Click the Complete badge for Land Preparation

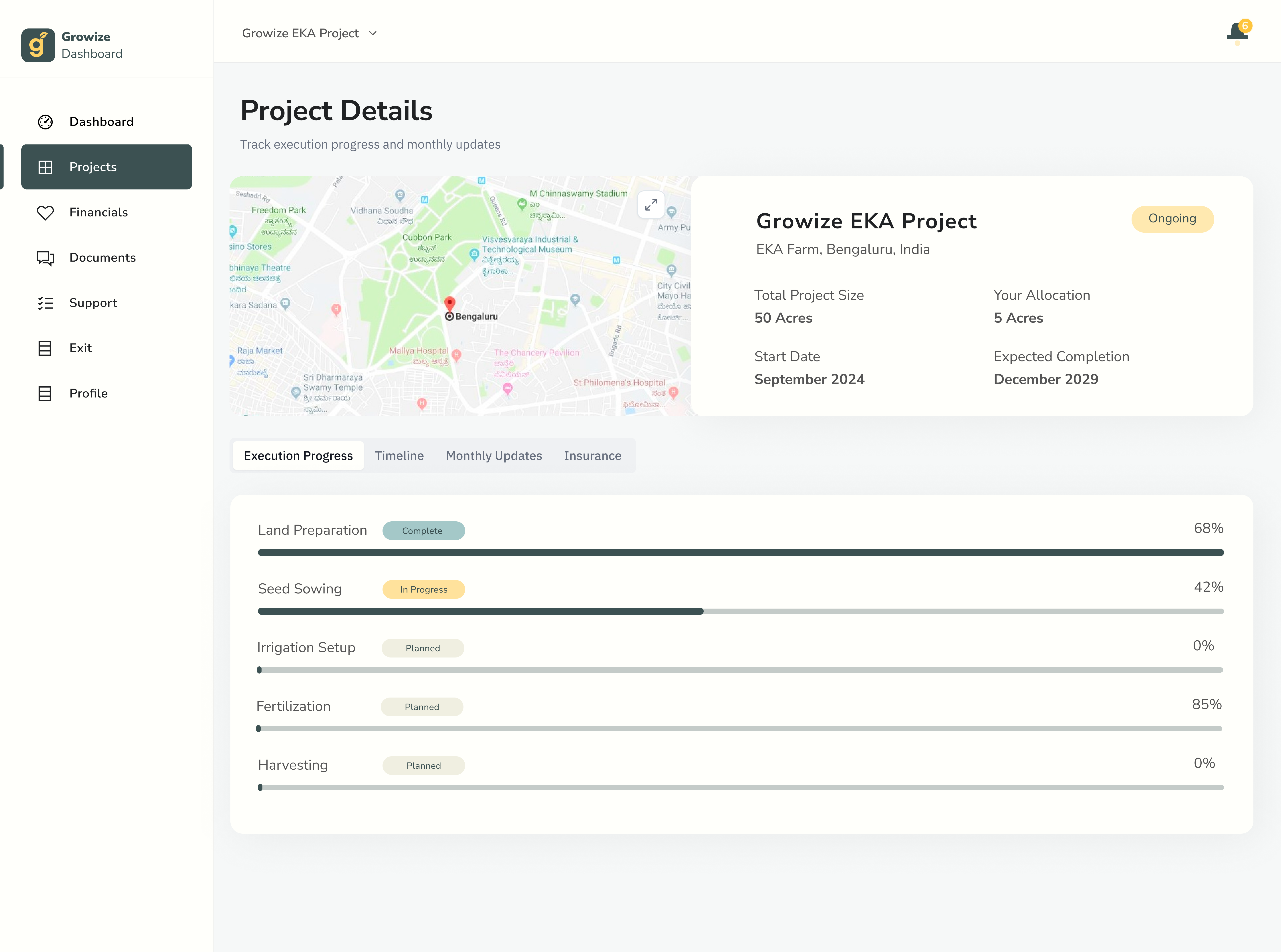[x=423, y=531]
